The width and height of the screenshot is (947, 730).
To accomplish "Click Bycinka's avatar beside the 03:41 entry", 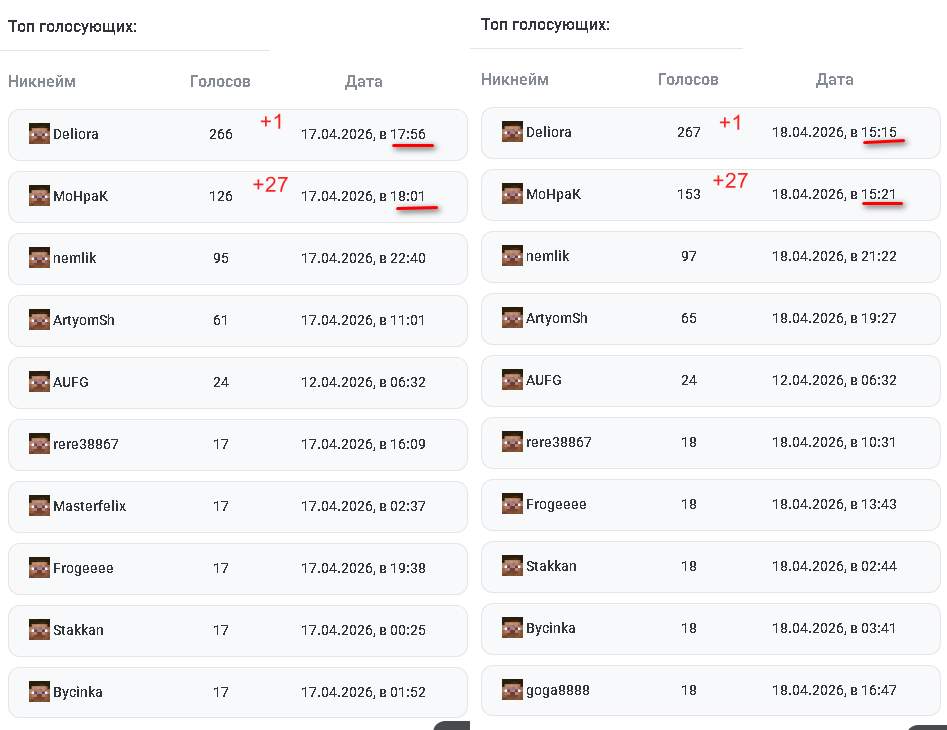I will point(512,628).
